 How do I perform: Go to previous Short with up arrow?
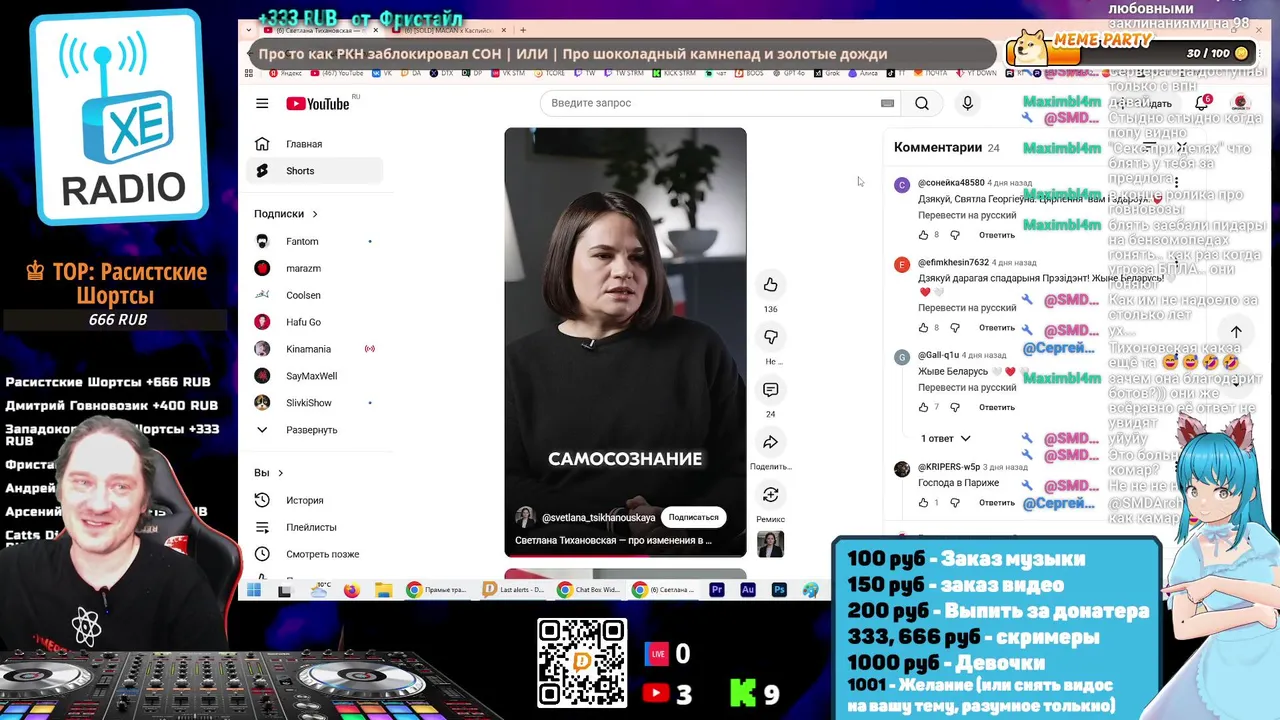click(1236, 332)
